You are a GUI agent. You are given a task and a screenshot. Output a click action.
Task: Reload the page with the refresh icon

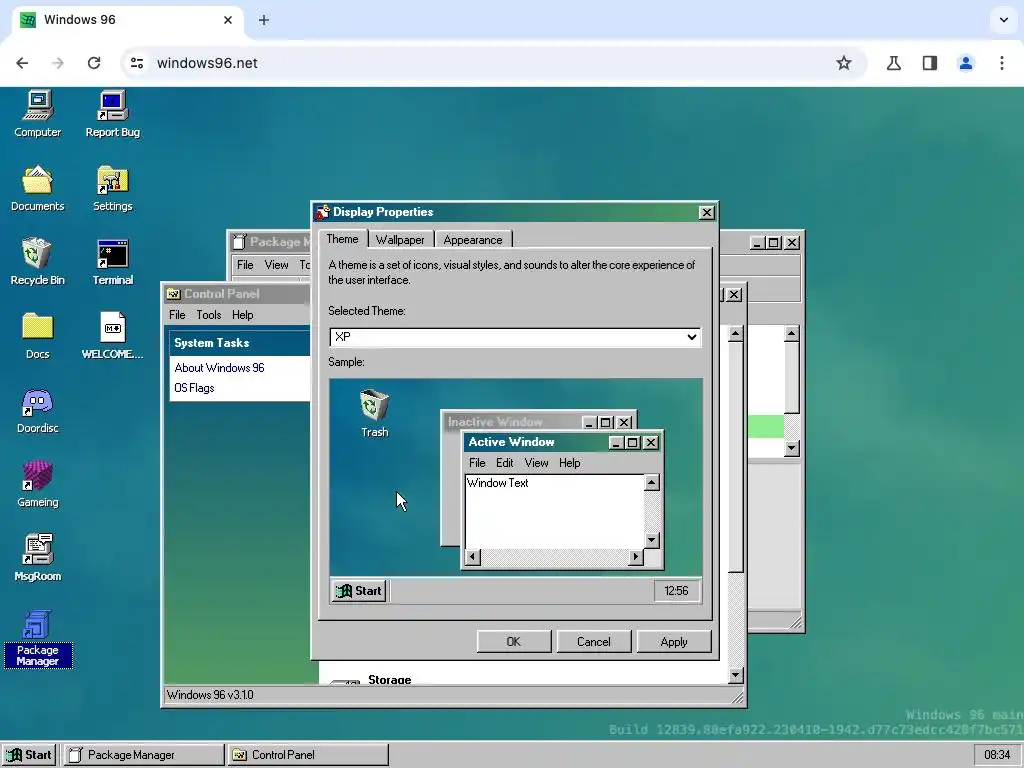coord(94,63)
